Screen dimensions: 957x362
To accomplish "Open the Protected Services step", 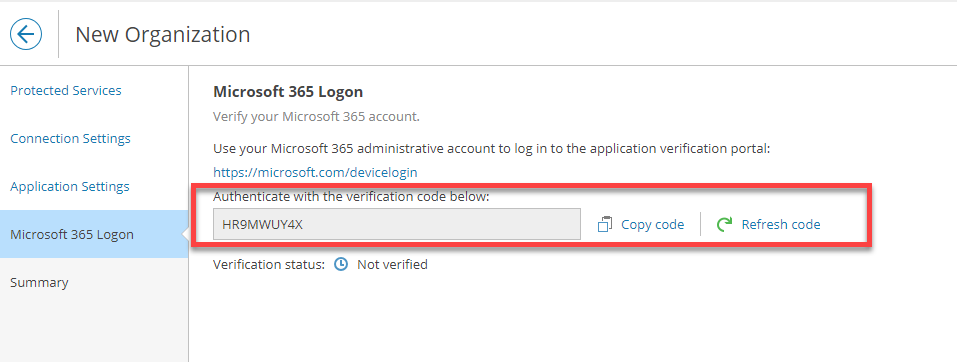I will [66, 90].
